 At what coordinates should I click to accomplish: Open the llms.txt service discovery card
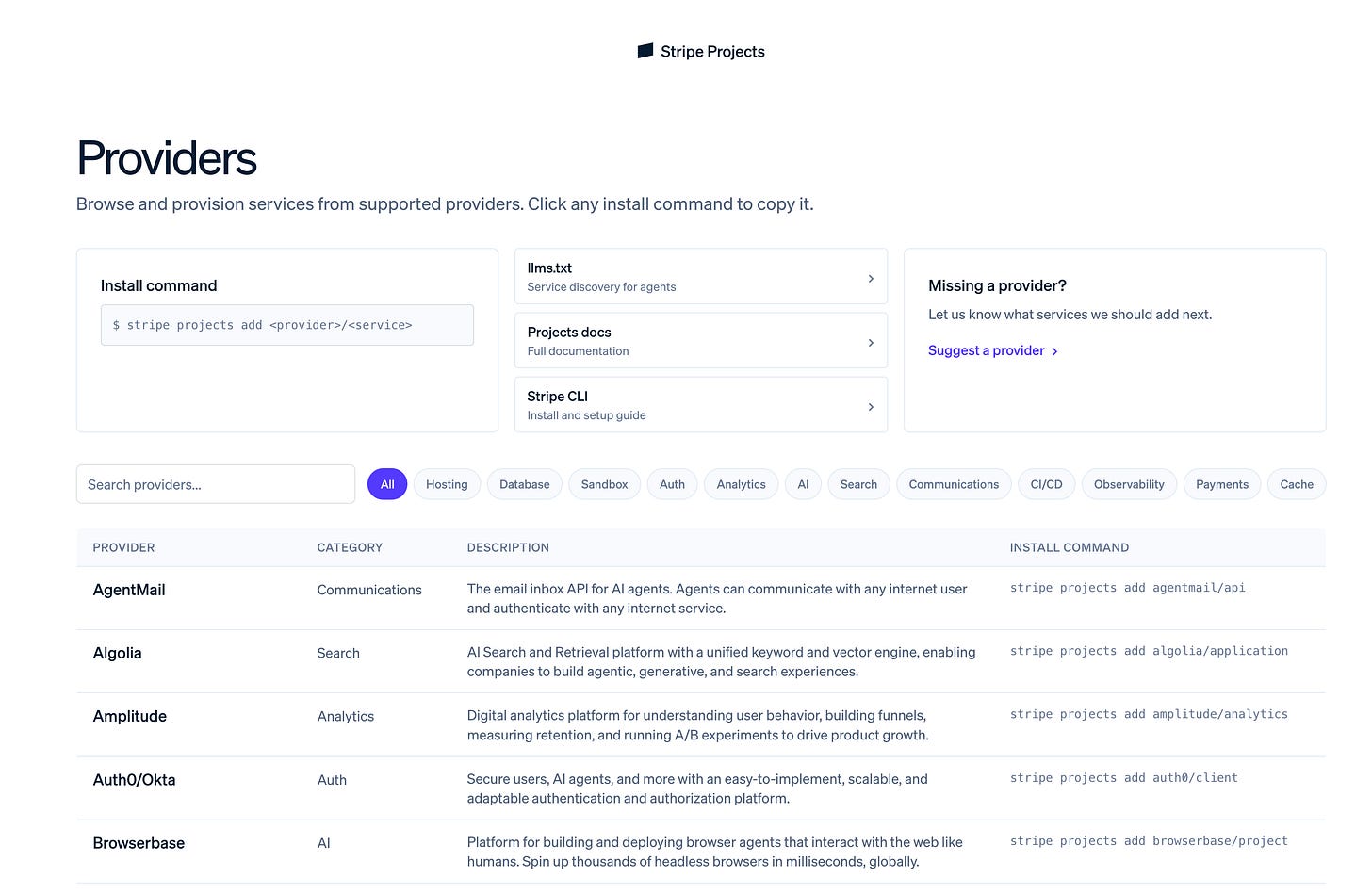[x=701, y=276]
